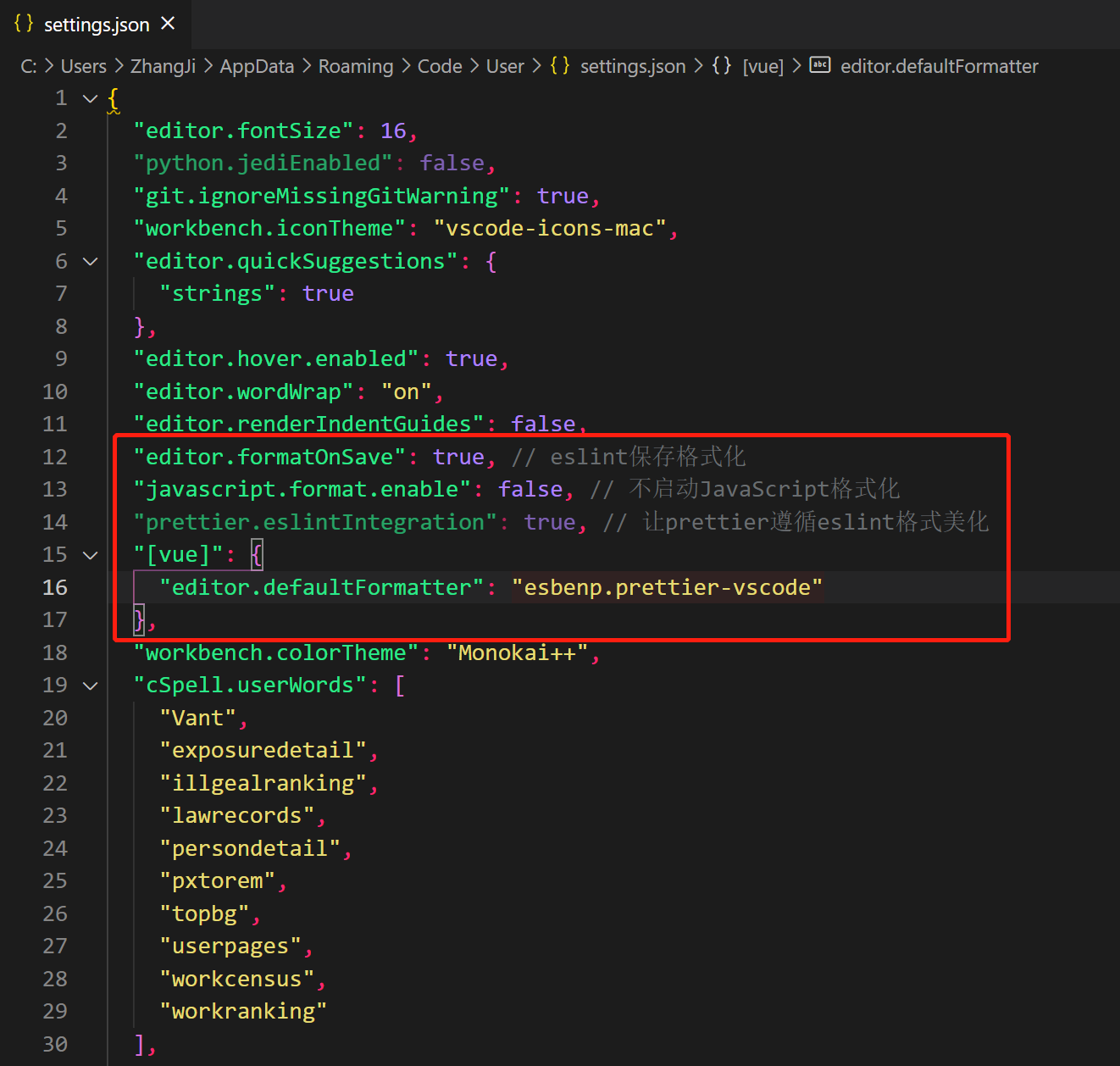
Task: Click the "workbench.colorTheme" key
Action: [x=276, y=652]
